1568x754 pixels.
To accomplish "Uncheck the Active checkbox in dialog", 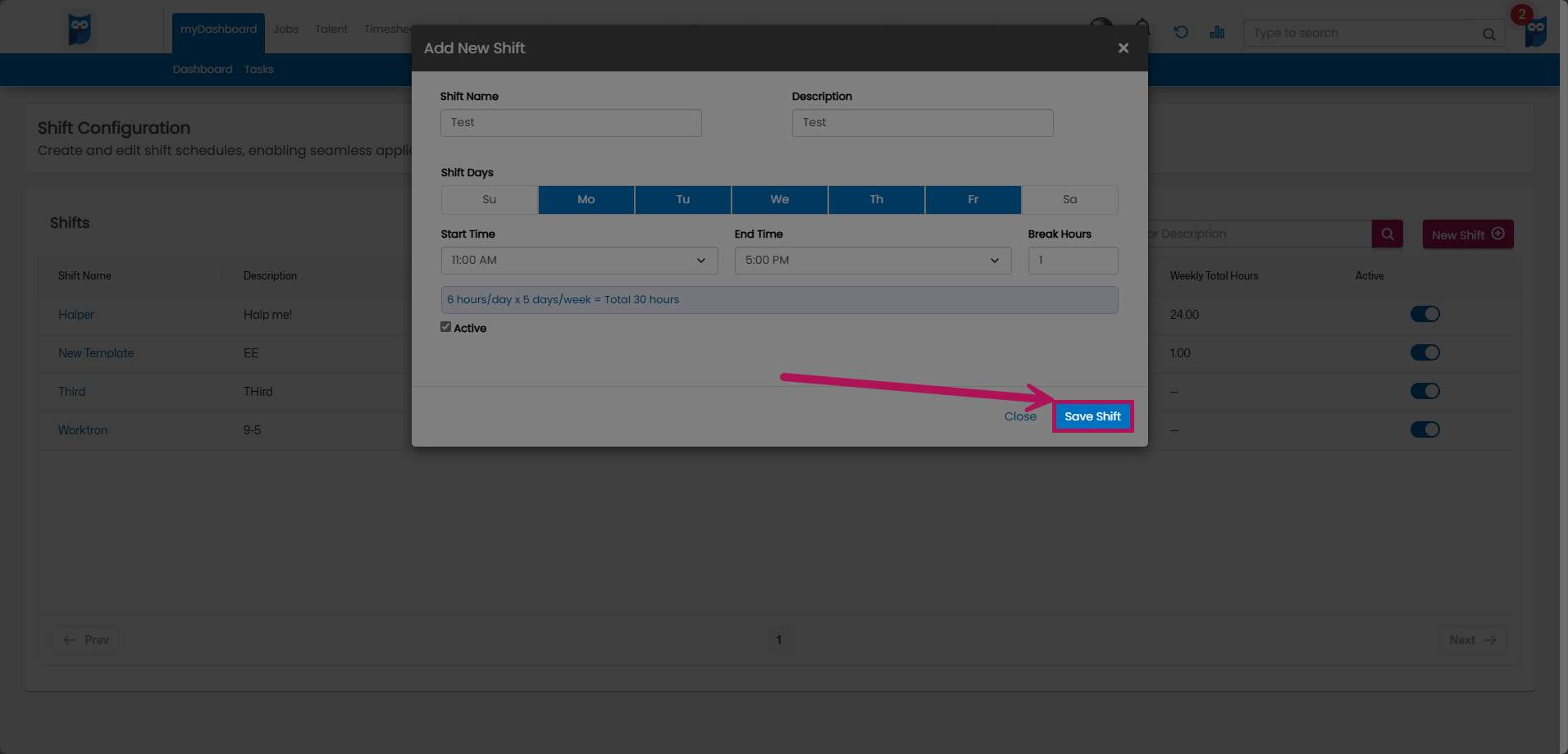I will point(446,327).
